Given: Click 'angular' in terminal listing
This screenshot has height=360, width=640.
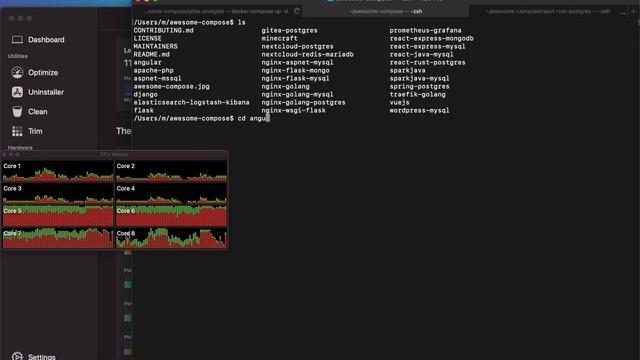Looking at the screenshot, I should 147,62.
